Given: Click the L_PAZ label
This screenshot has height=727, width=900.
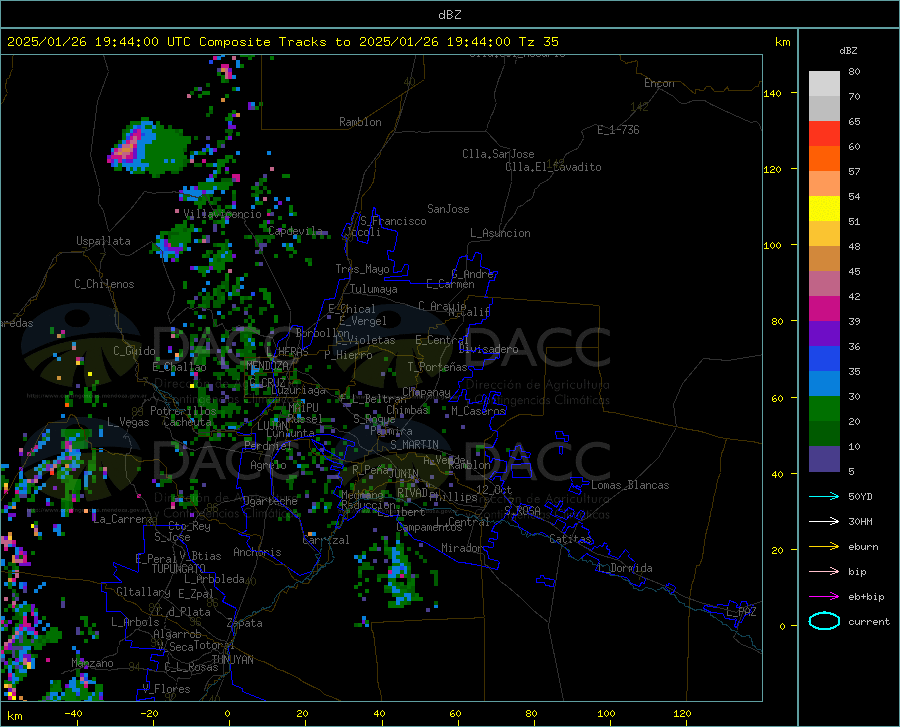Looking at the screenshot, I should pos(741,612).
